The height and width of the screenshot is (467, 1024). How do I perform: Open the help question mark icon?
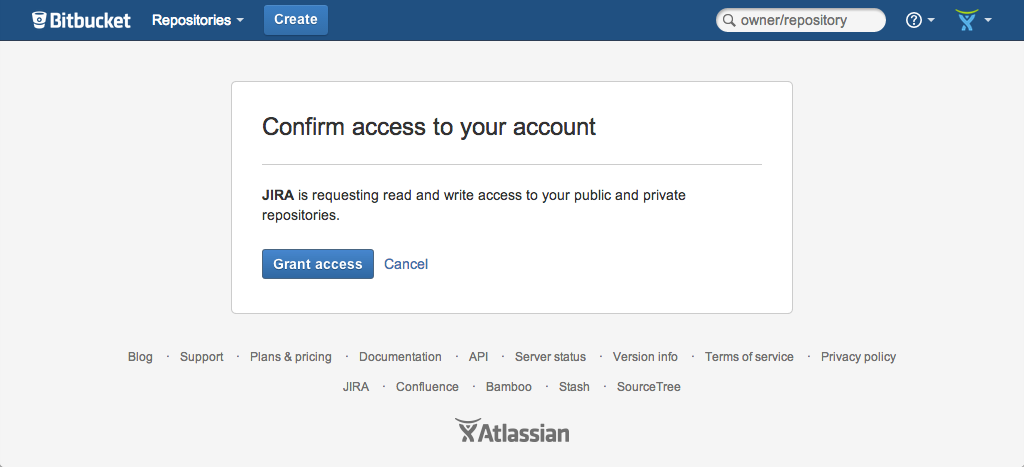click(914, 20)
